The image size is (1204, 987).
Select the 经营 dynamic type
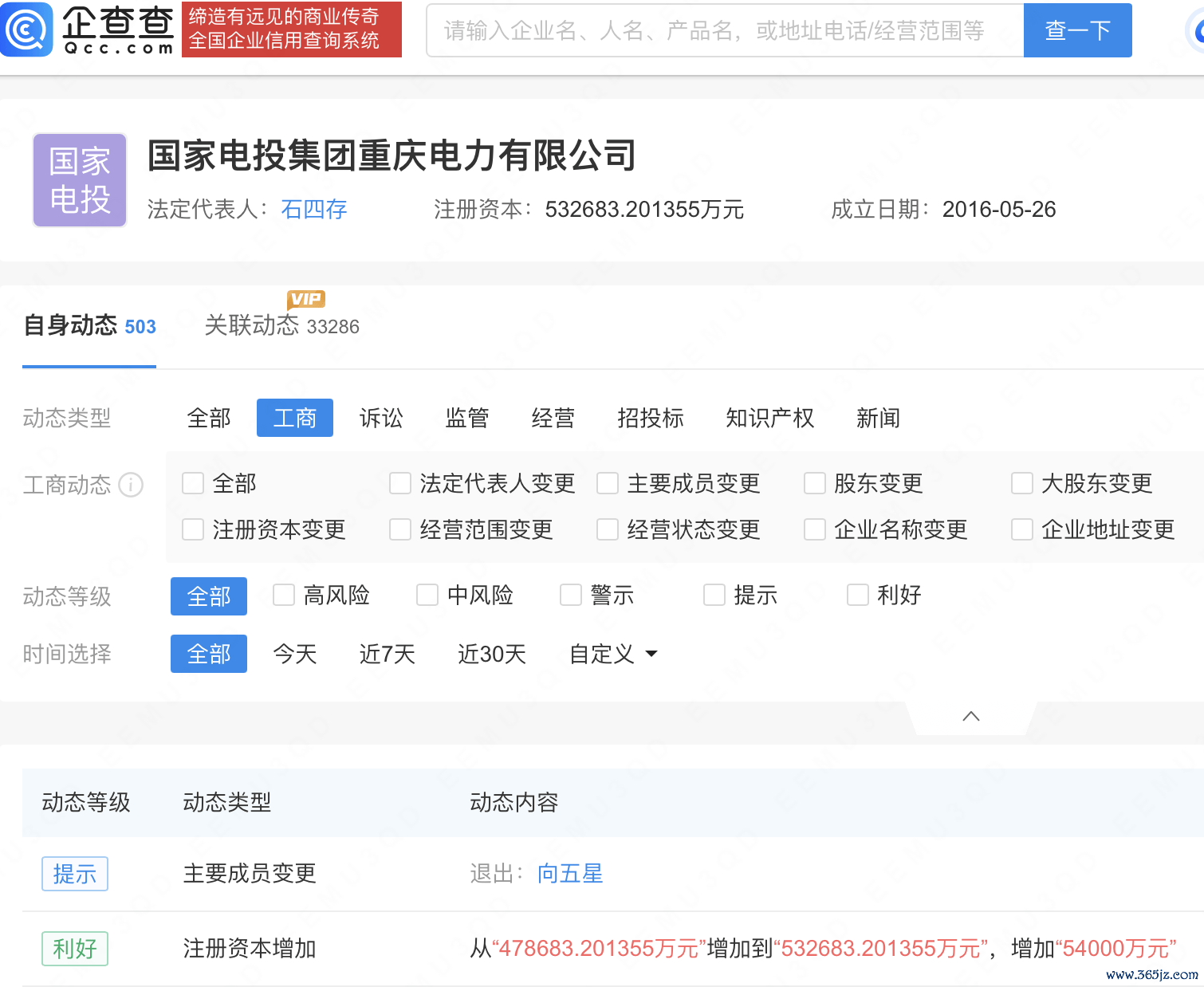coord(553,418)
